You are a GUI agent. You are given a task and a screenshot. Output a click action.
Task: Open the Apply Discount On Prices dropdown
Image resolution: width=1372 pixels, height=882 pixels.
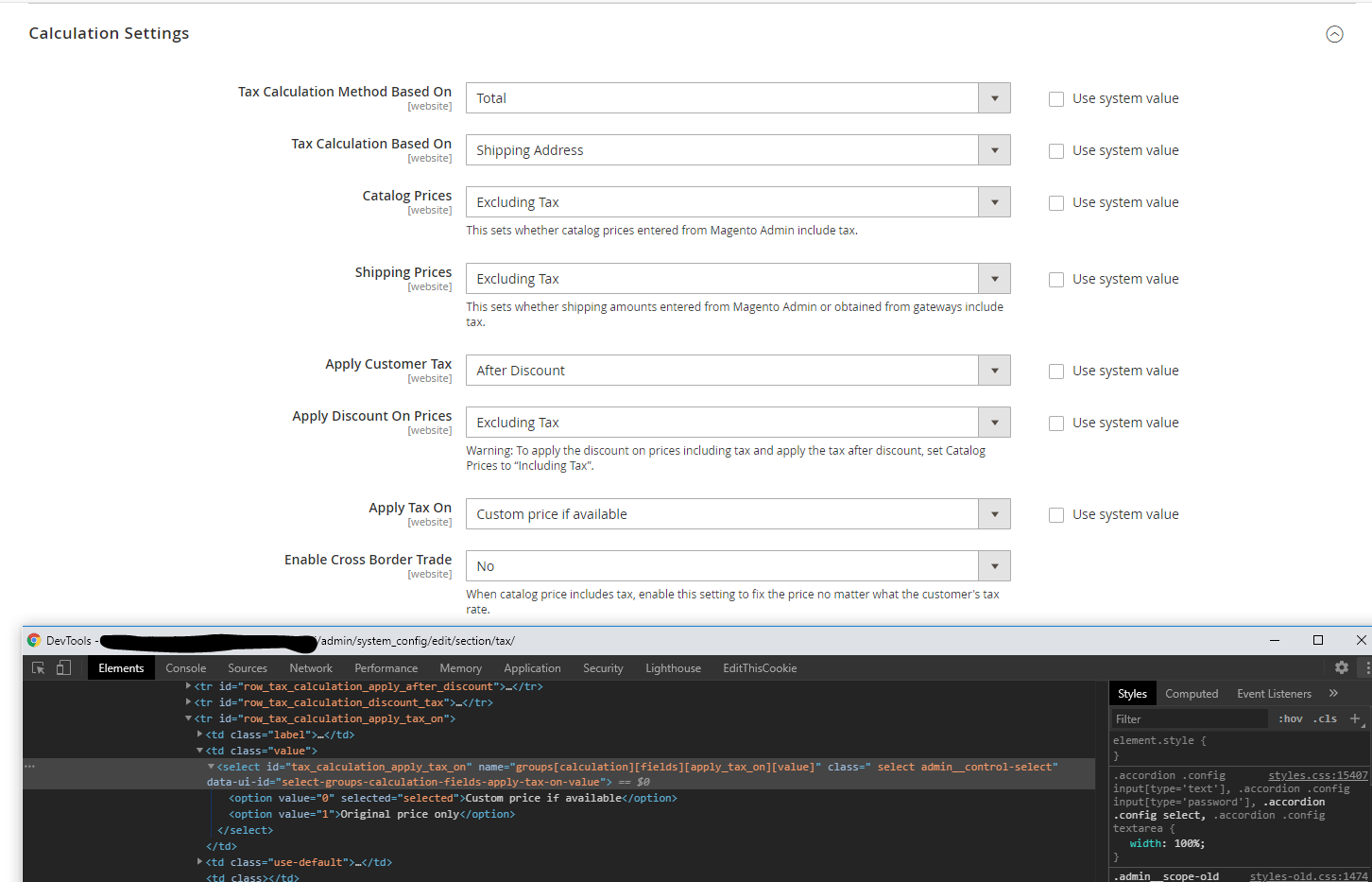coord(738,423)
